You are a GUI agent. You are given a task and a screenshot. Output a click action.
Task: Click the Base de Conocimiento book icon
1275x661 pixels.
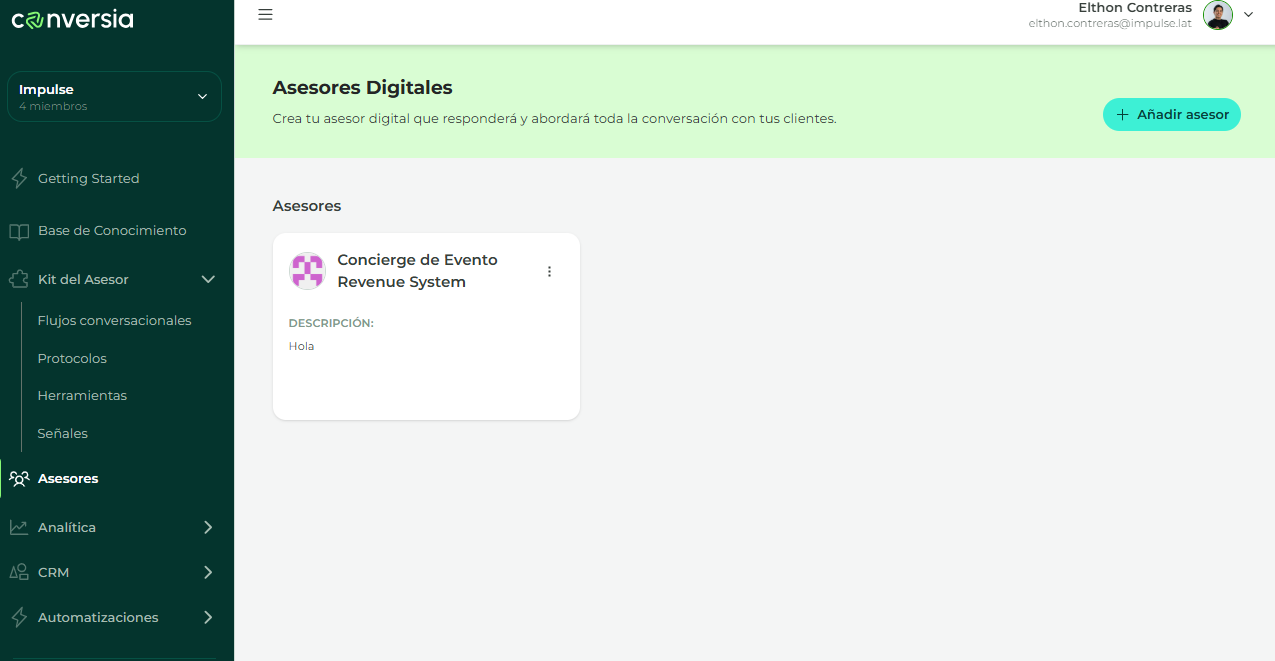point(19,231)
